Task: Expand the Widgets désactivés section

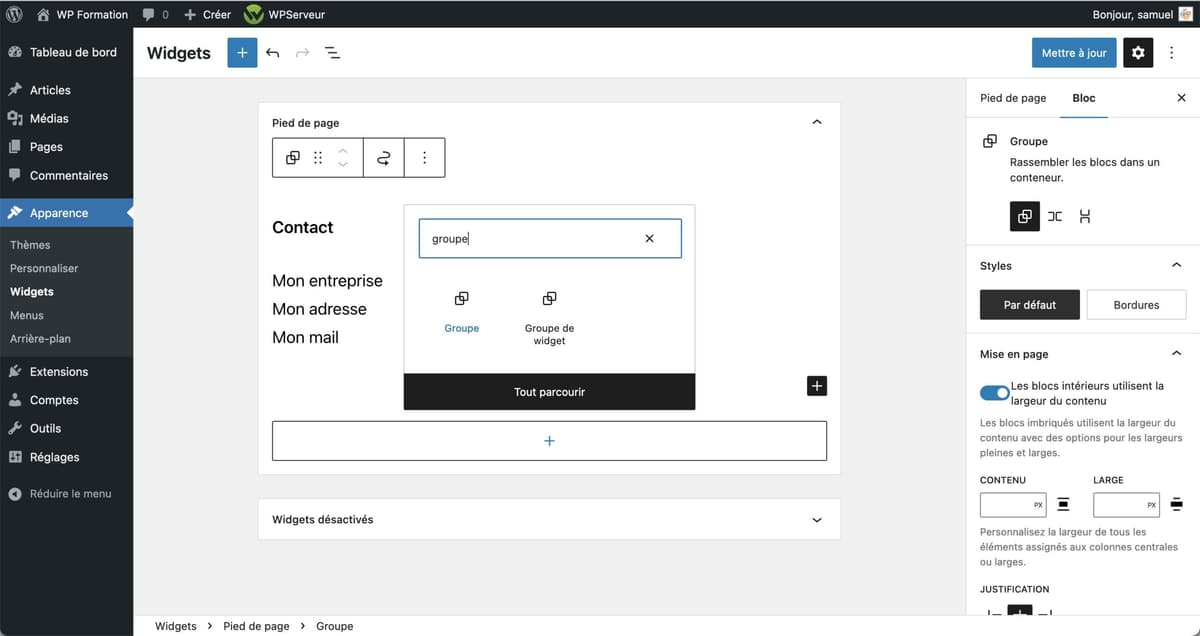Action: coord(816,519)
